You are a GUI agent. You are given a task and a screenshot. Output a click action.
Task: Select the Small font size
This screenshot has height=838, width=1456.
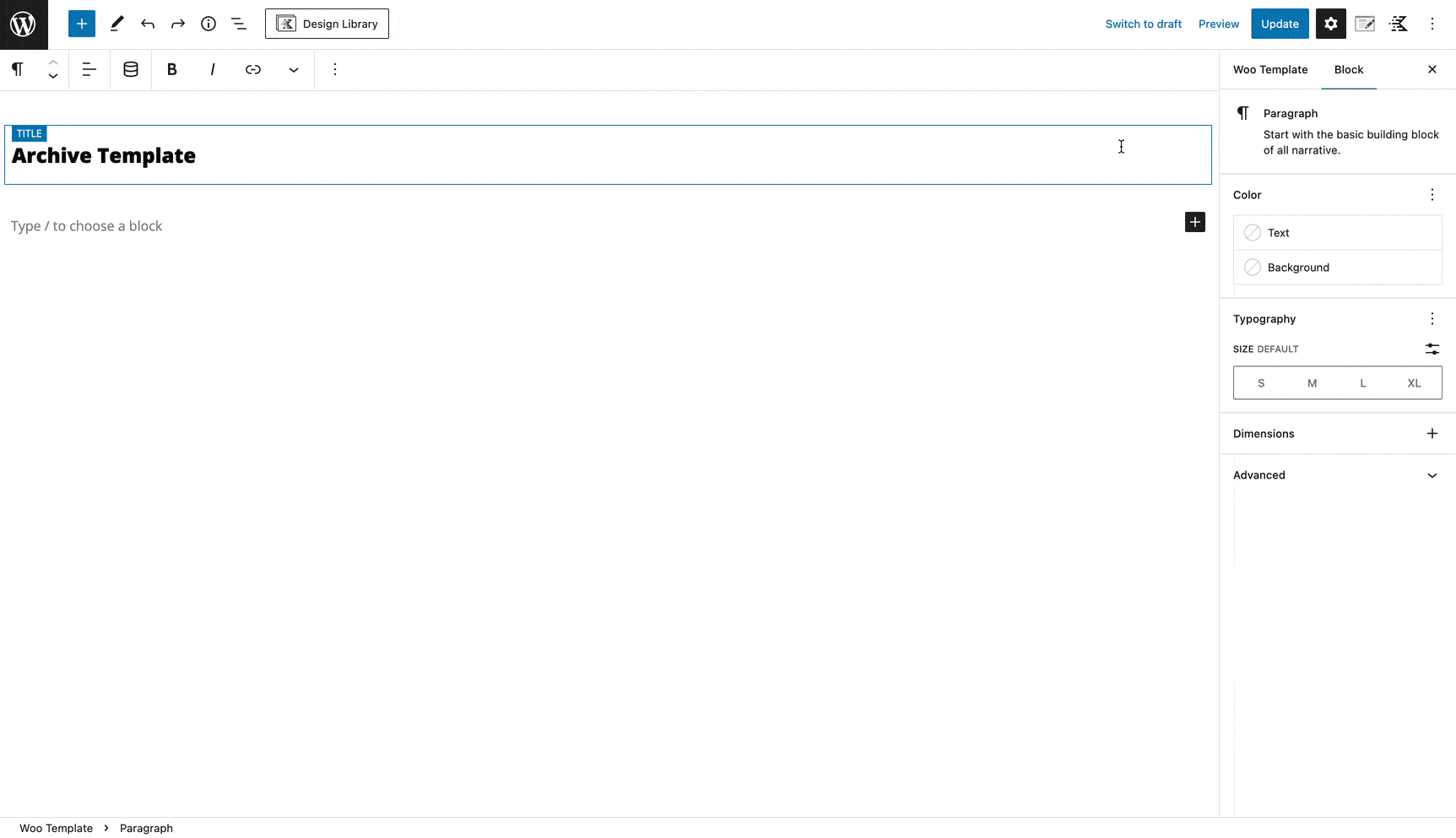tap(1261, 382)
